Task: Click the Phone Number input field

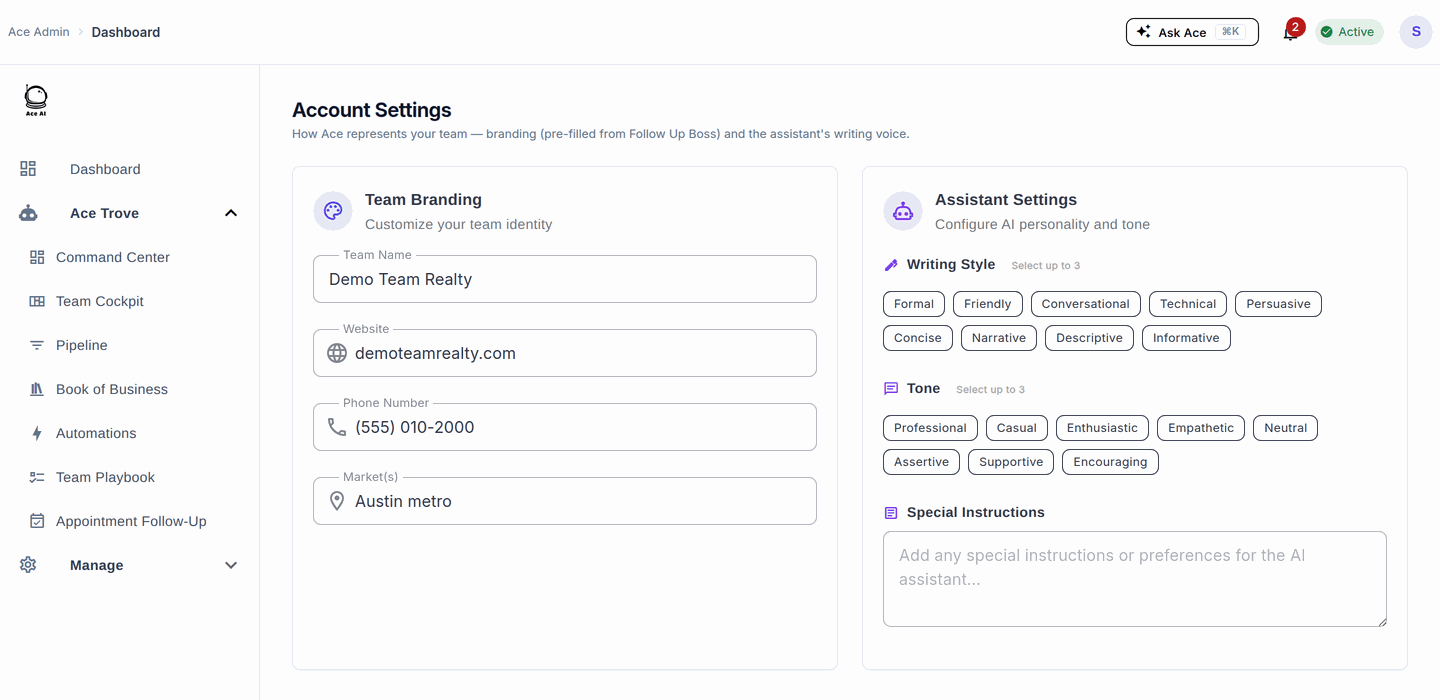Action: point(565,427)
